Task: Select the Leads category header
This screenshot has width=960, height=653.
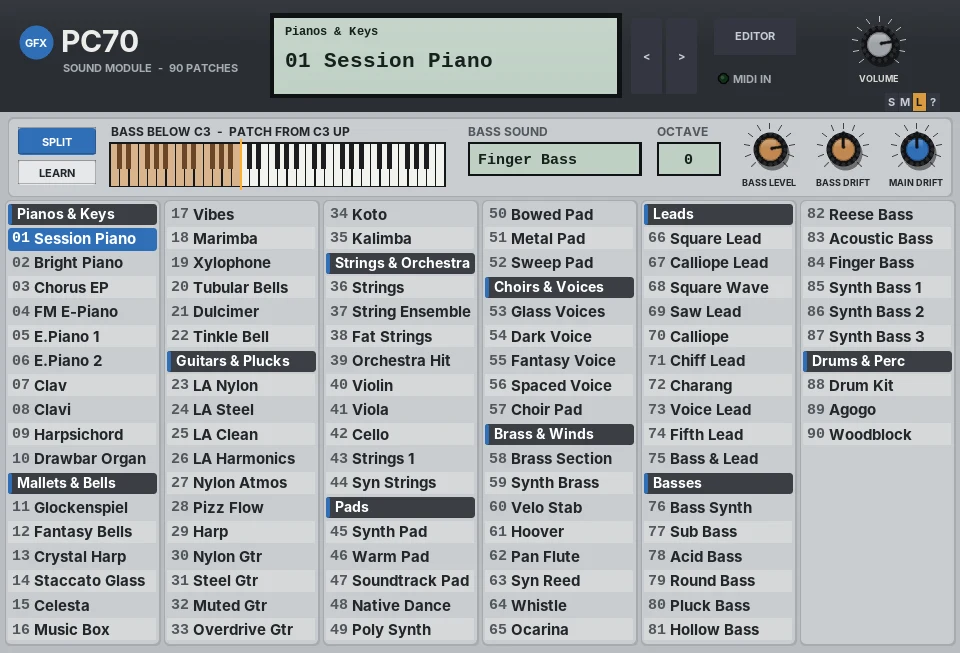Action: [x=719, y=214]
